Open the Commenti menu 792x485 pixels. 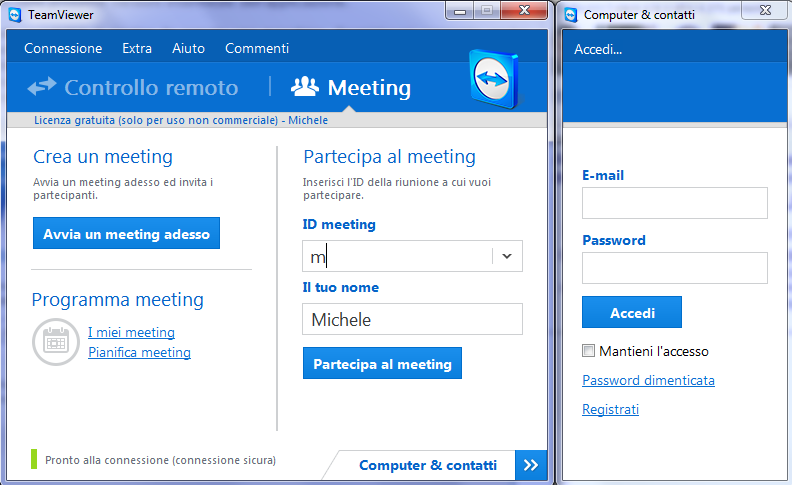pos(257,48)
